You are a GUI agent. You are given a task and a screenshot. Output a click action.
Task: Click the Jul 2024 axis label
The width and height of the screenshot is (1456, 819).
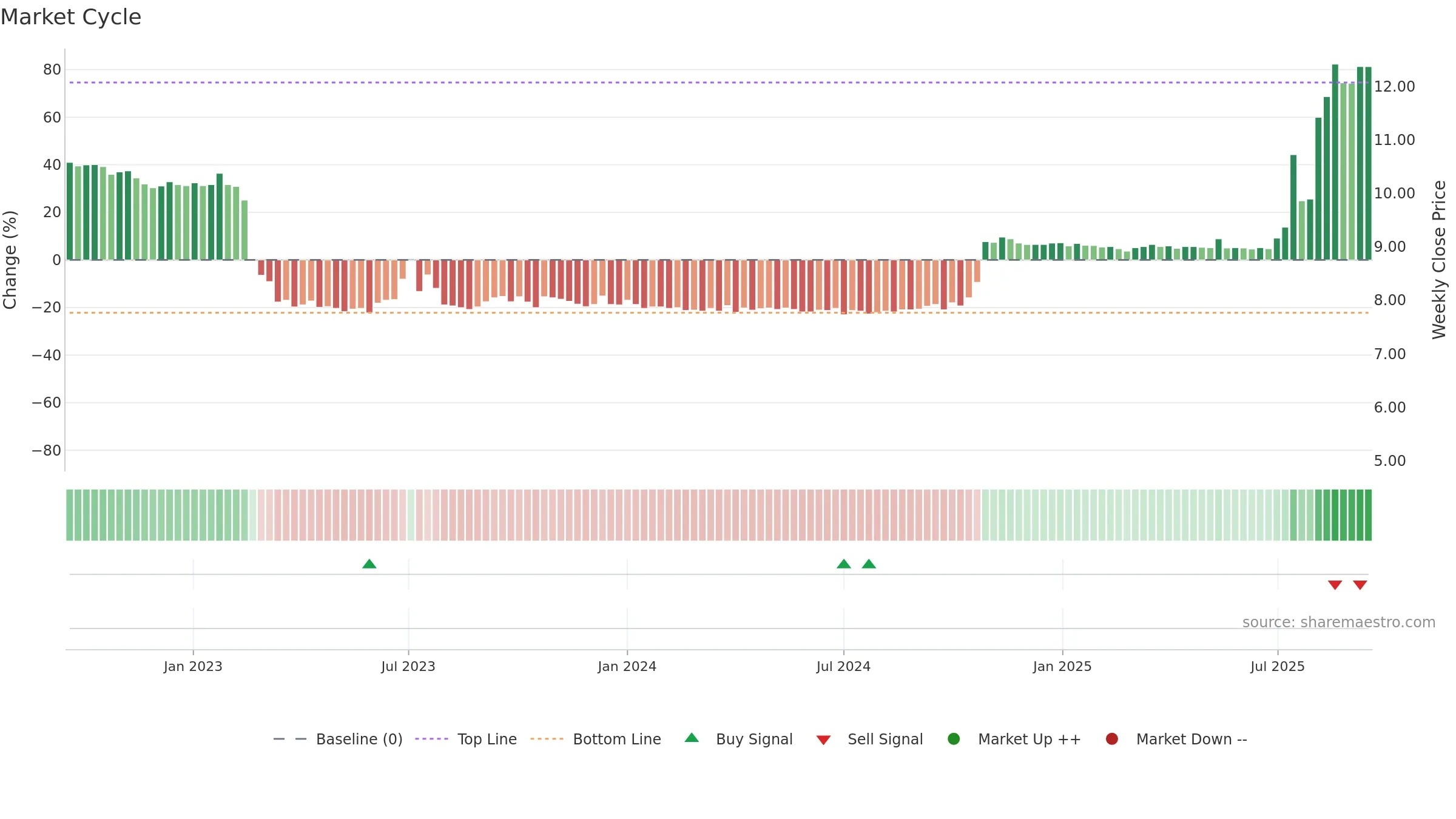point(844,667)
